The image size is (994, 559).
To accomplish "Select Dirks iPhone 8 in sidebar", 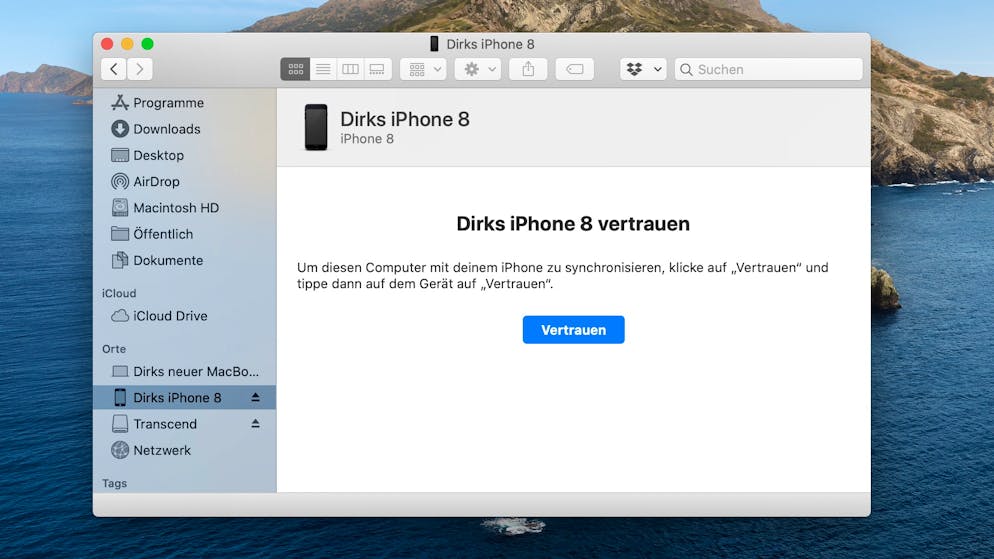I will [x=184, y=397].
